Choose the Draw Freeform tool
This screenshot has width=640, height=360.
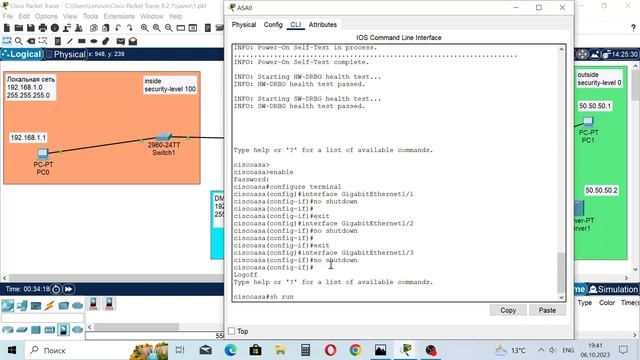[106, 41]
